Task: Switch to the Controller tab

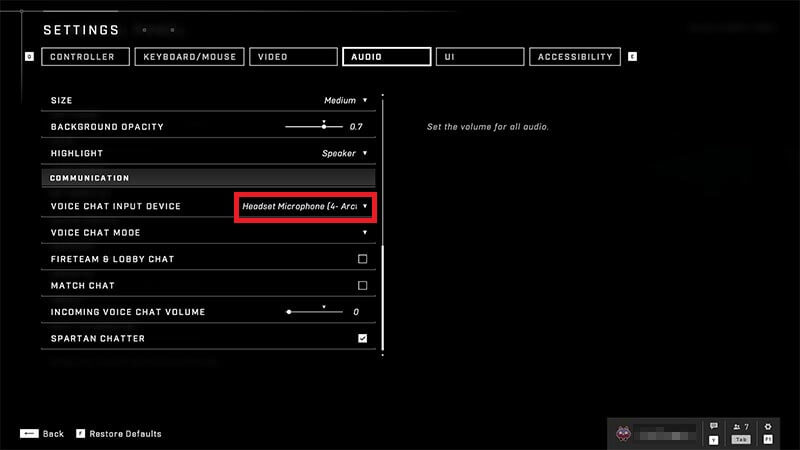Action: click(x=85, y=57)
